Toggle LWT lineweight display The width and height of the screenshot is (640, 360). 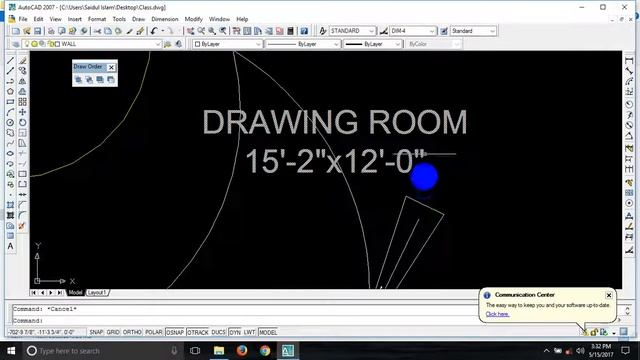(249, 332)
